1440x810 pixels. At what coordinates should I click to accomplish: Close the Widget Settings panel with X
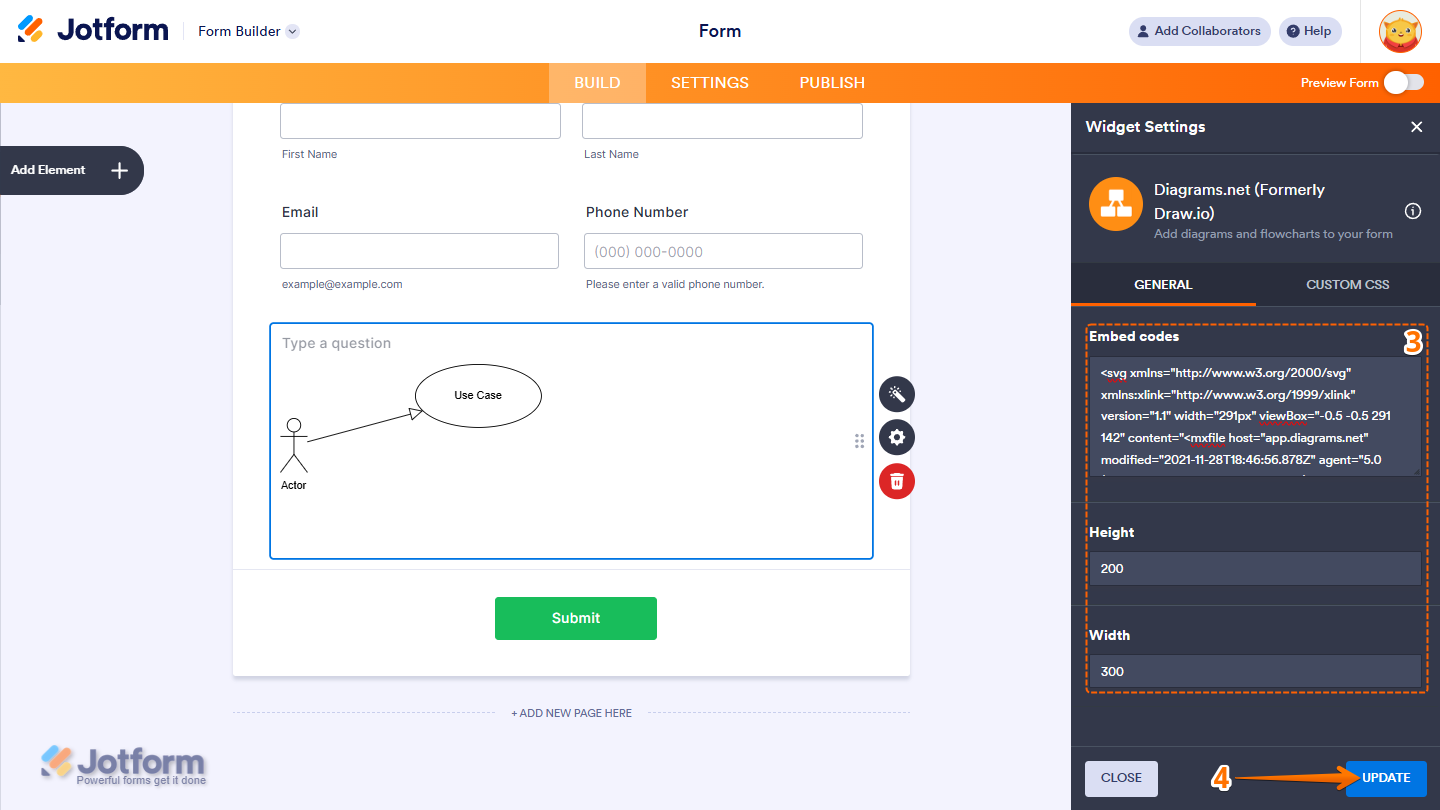tap(1416, 127)
